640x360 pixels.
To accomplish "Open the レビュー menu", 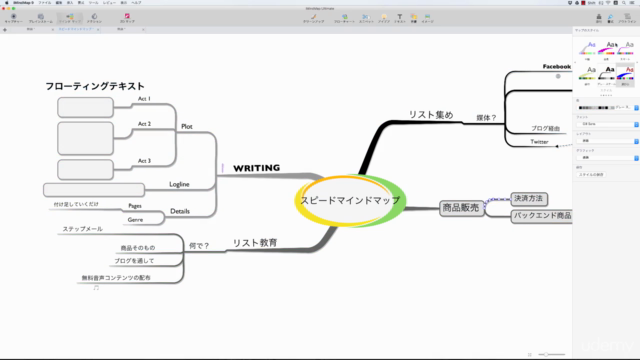I will [109, 3].
